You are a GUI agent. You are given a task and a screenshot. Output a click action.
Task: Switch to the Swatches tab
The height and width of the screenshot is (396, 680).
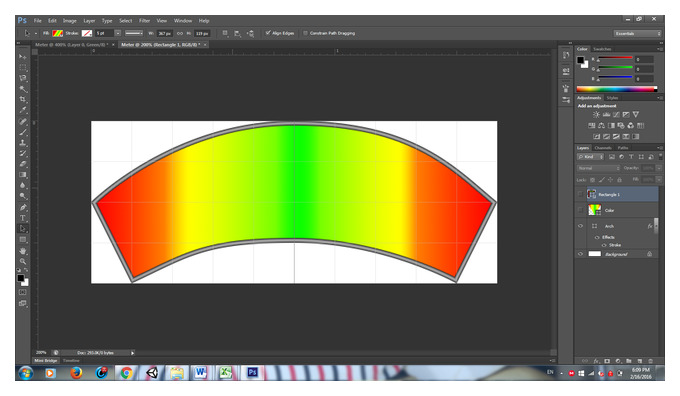tap(602, 49)
